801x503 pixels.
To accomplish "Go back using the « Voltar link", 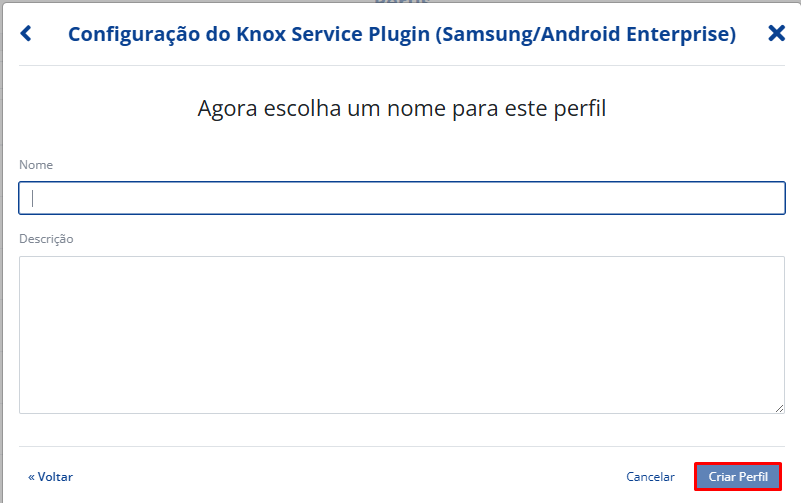I will [x=50, y=477].
